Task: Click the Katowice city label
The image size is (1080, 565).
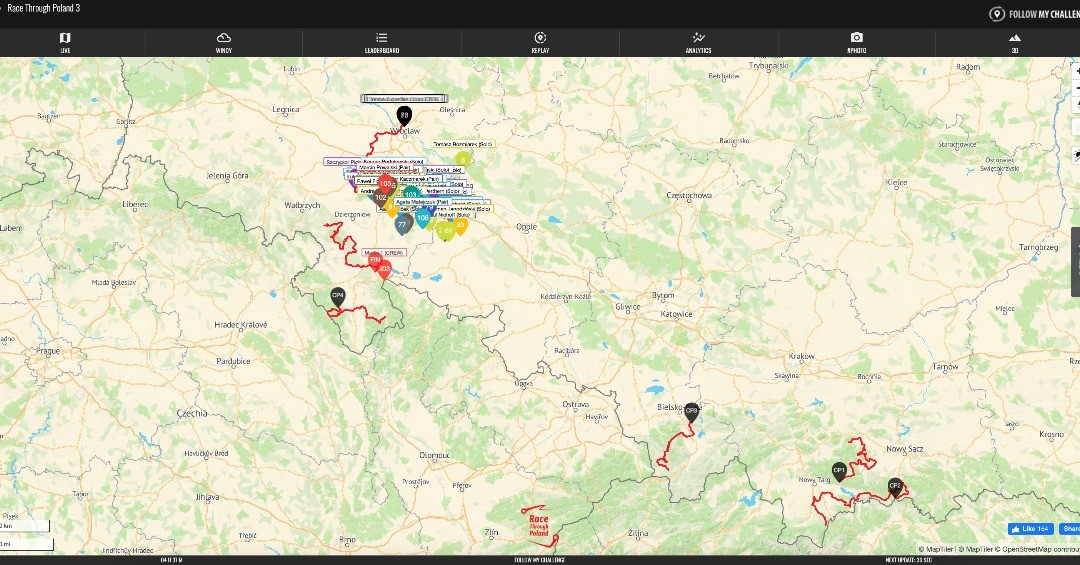Action: point(676,314)
